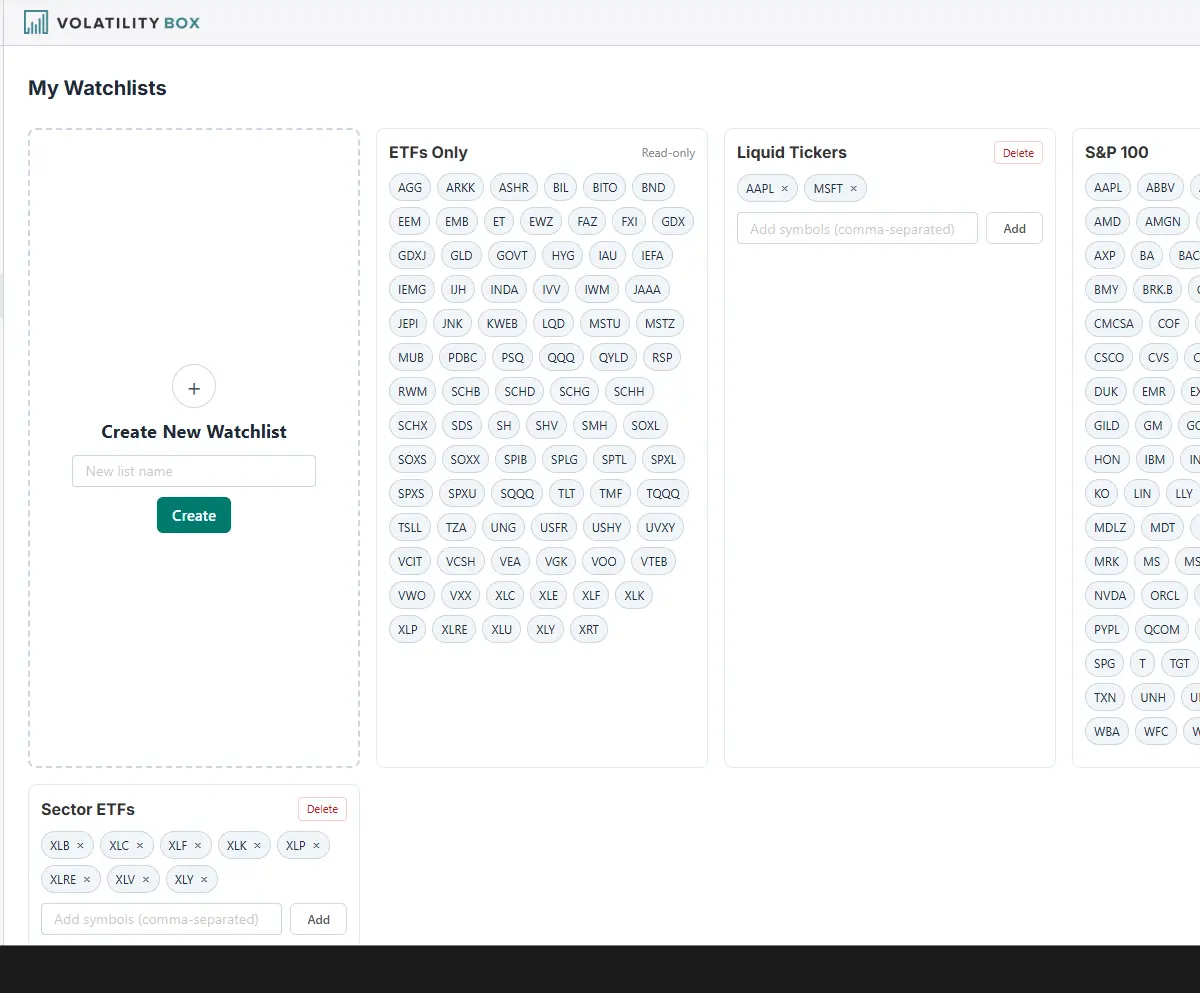Remove MSFT from Liquid Tickers
Screen dimensions: 1200x993
point(853,188)
